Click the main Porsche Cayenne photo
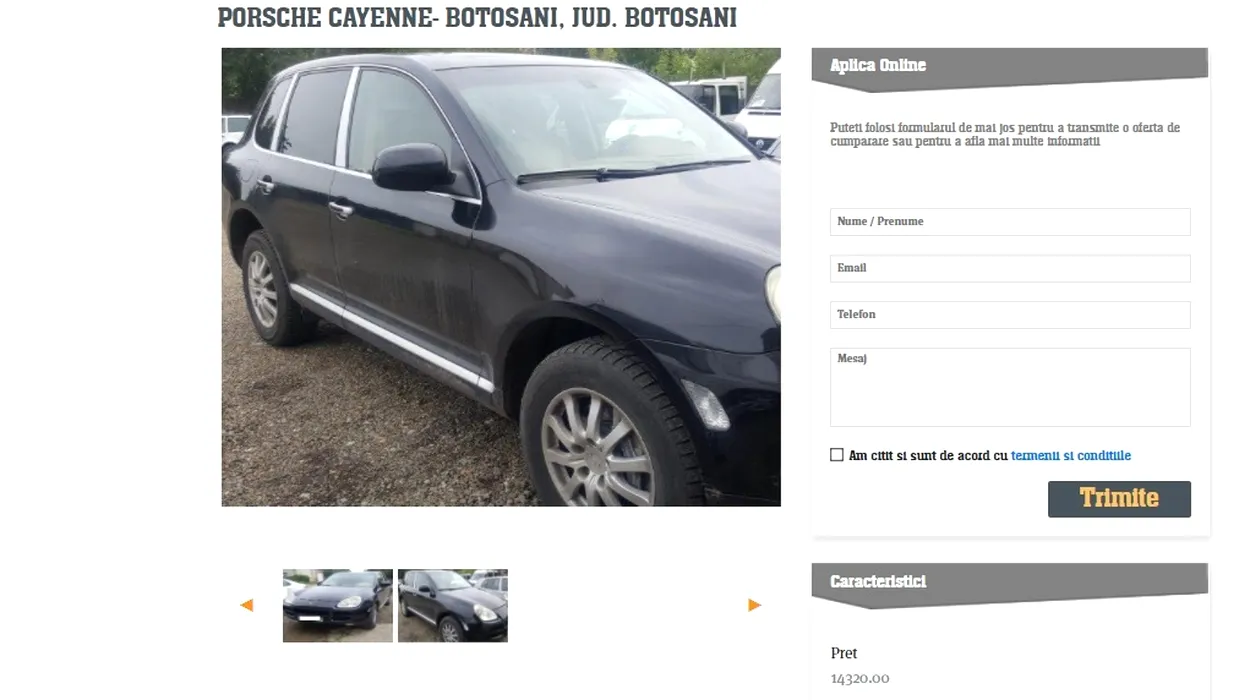Screen dimensions: 1239x700 click(x=501, y=277)
